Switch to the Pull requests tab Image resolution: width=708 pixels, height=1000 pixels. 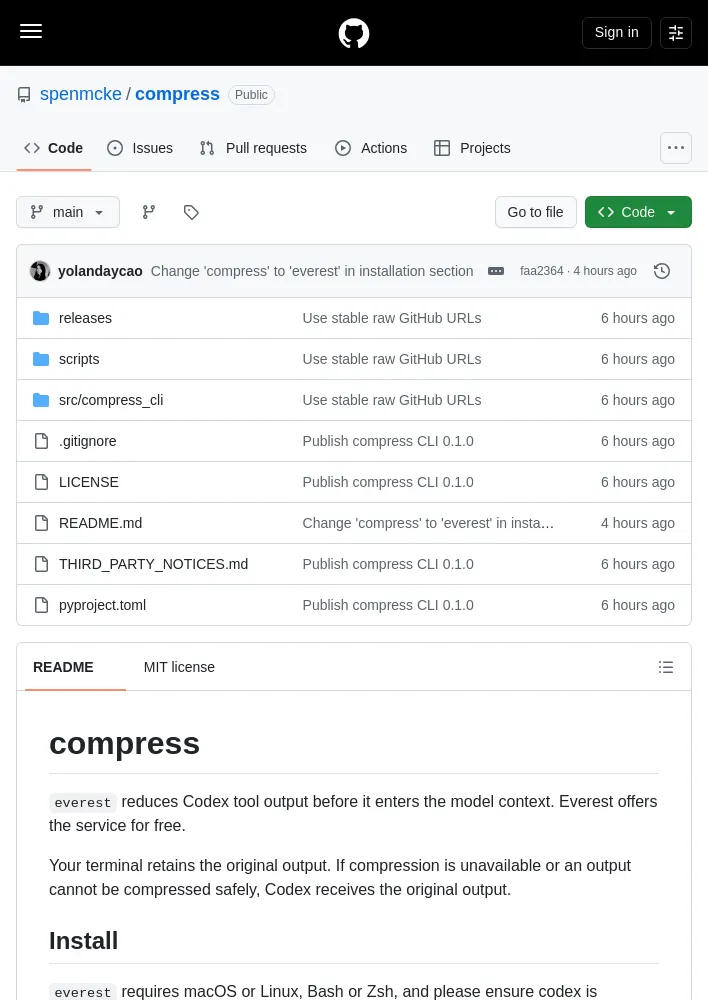(253, 148)
